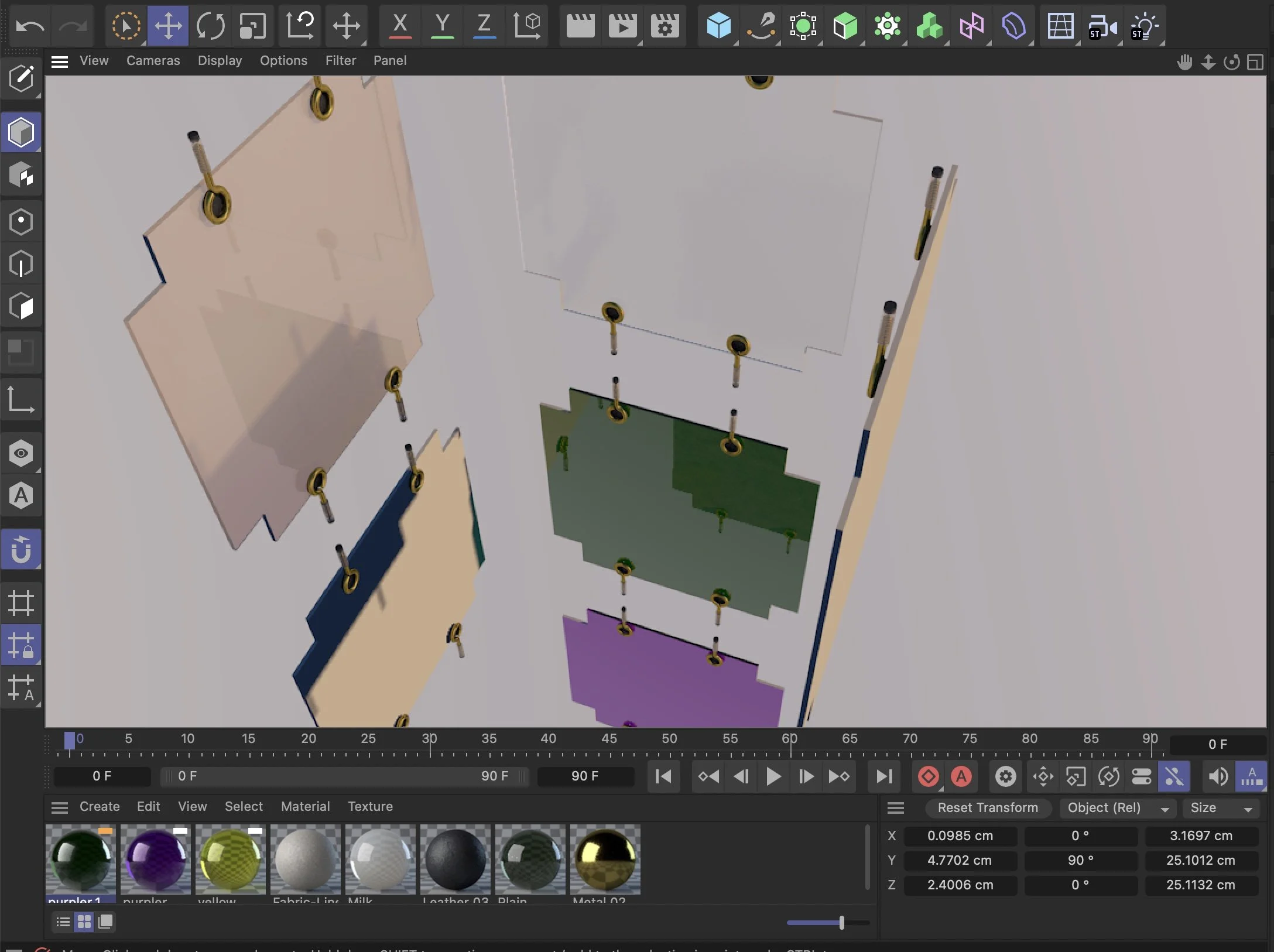Image resolution: width=1274 pixels, height=952 pixels.
Task: Open the Spline Pen tool
Action: [x=761, y=26]
